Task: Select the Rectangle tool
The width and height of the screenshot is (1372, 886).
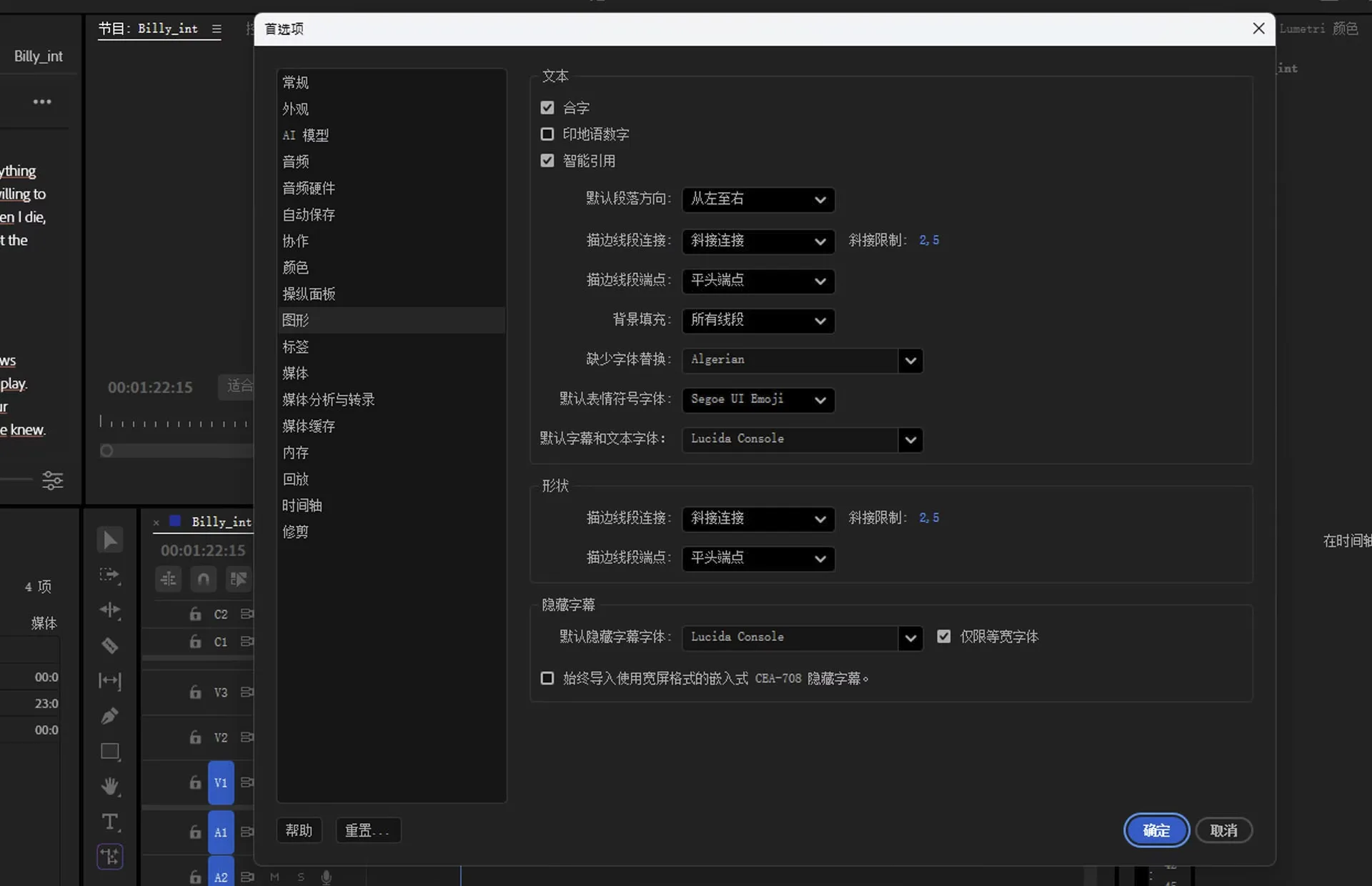Action: point(109,751)
